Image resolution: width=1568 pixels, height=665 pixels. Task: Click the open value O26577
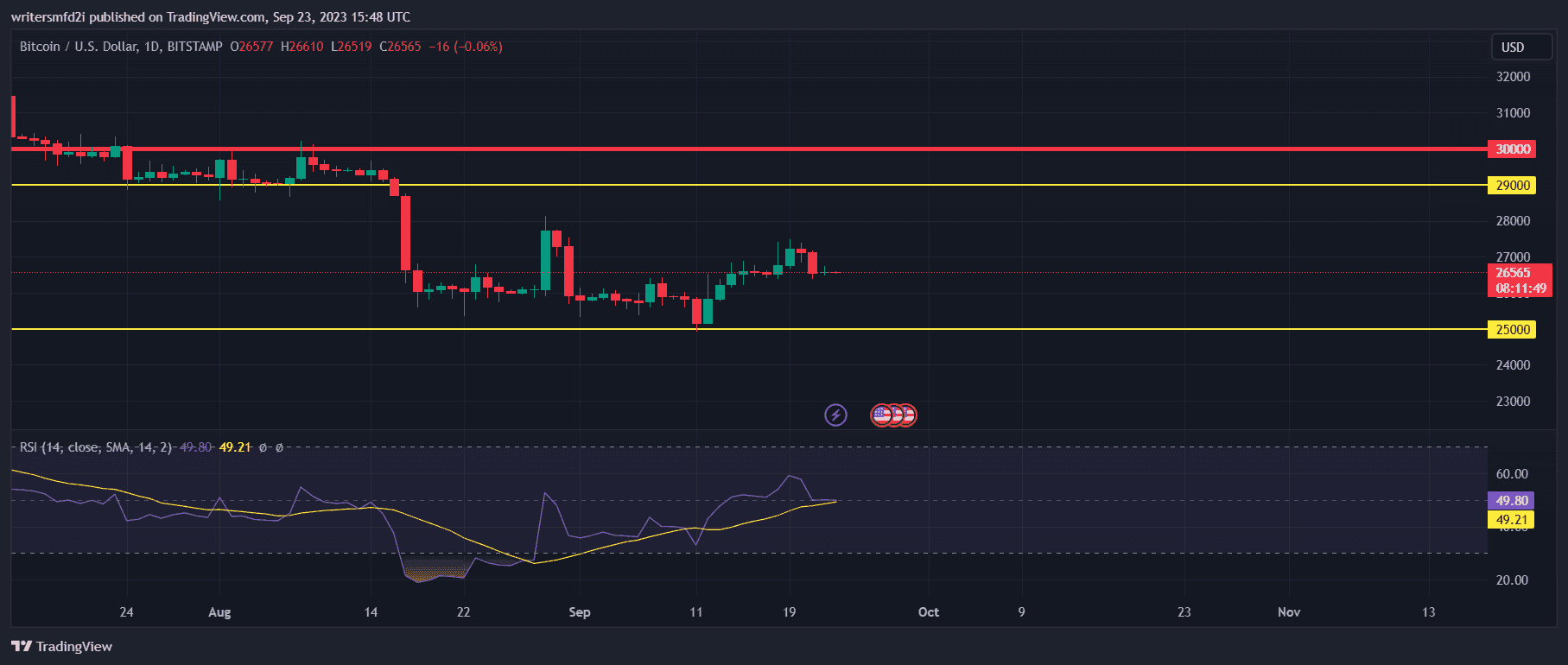[251, 47]
